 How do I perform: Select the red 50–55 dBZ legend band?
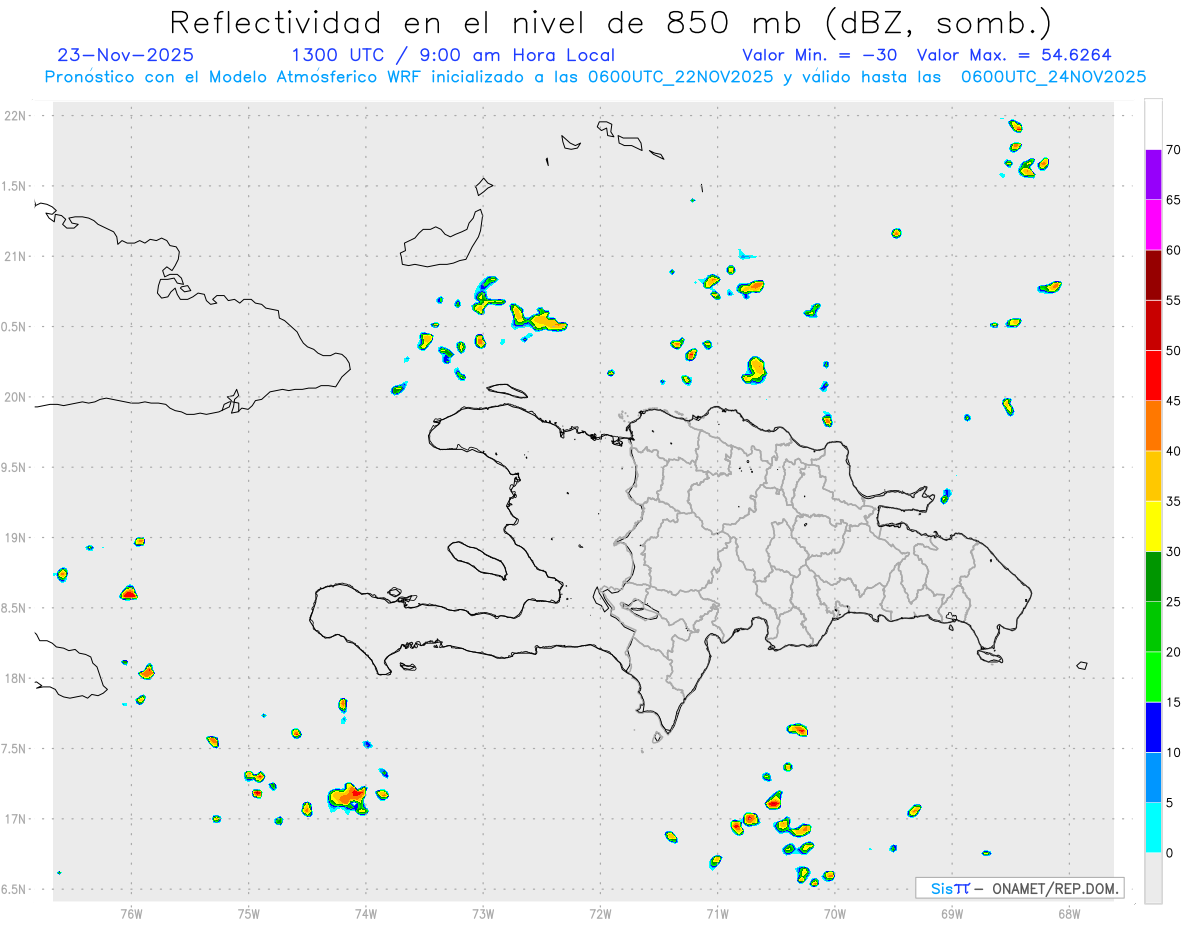[1153, 326]
